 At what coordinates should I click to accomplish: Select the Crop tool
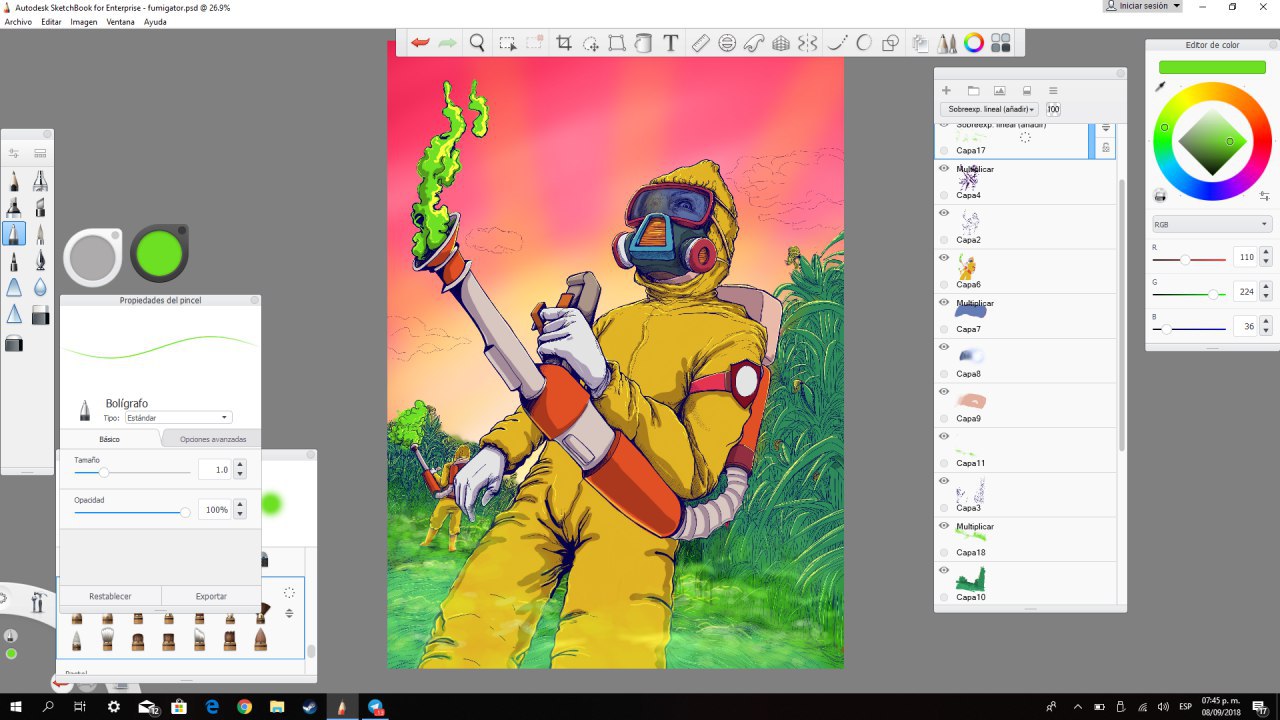(x=564, y=43)
